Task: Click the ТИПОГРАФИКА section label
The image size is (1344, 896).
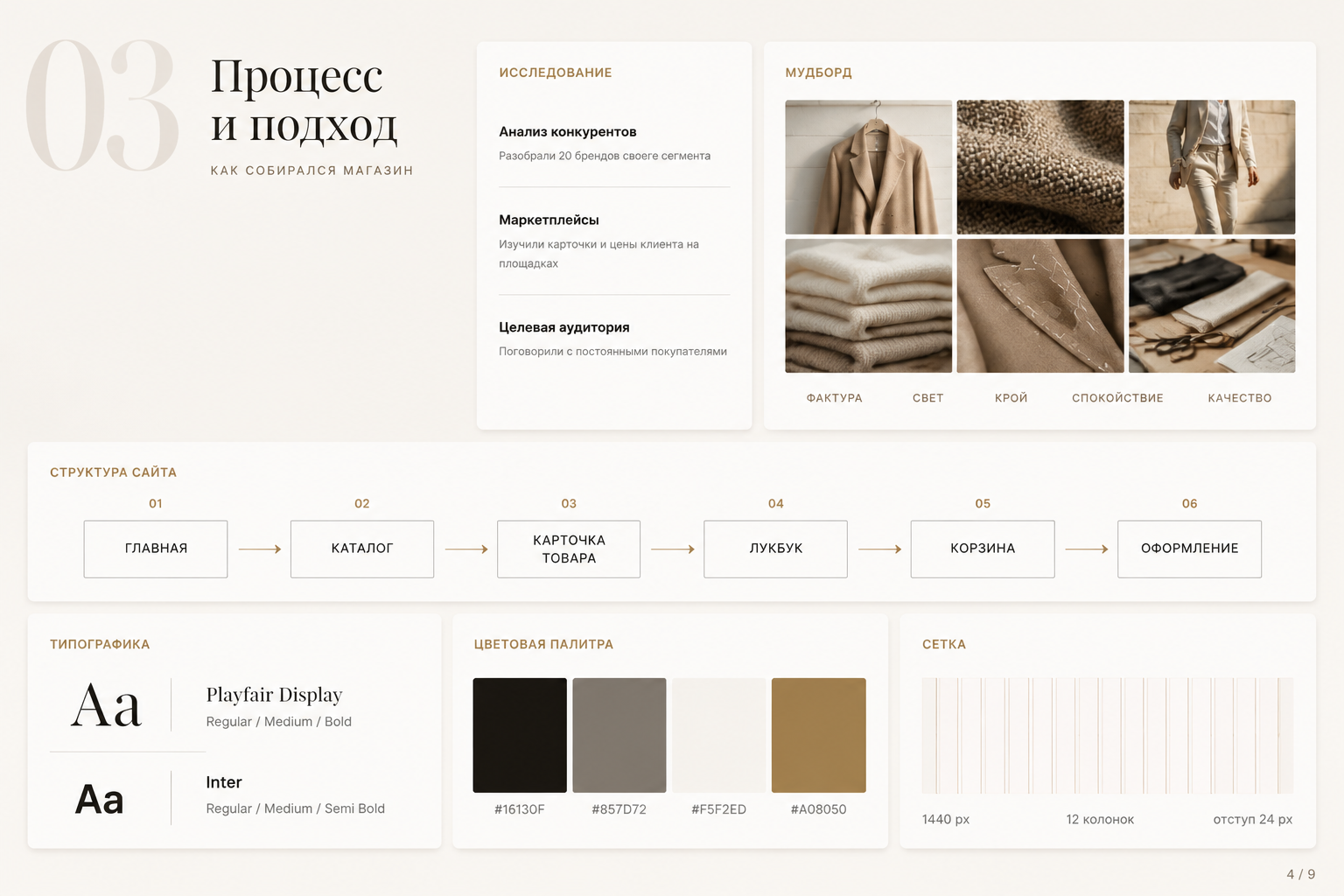Action: 100,645
